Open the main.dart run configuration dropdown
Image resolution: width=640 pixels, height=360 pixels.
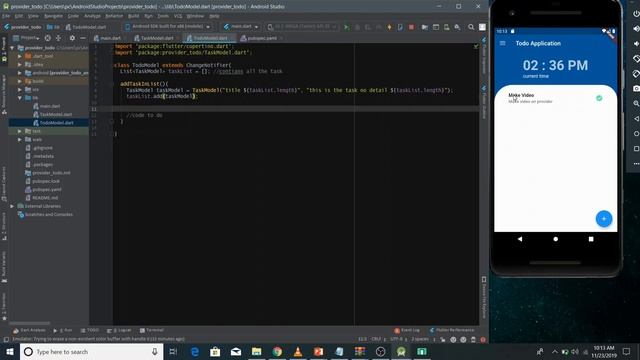[241, 27]
